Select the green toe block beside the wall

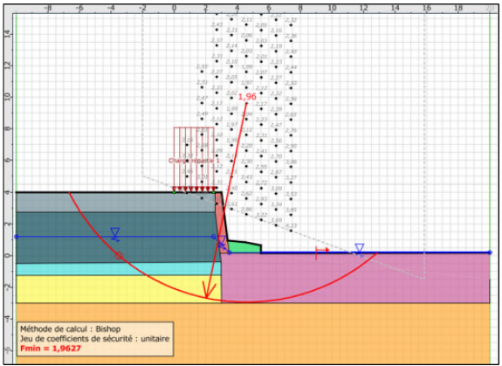point(244,246)
